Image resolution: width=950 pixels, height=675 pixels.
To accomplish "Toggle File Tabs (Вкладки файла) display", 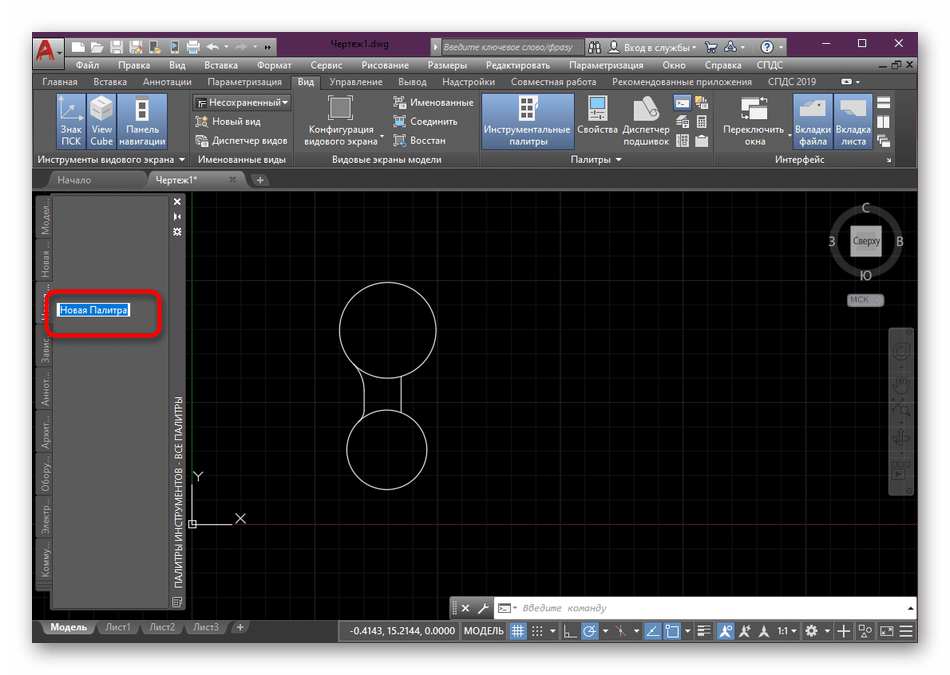I will tap(813, 120).
